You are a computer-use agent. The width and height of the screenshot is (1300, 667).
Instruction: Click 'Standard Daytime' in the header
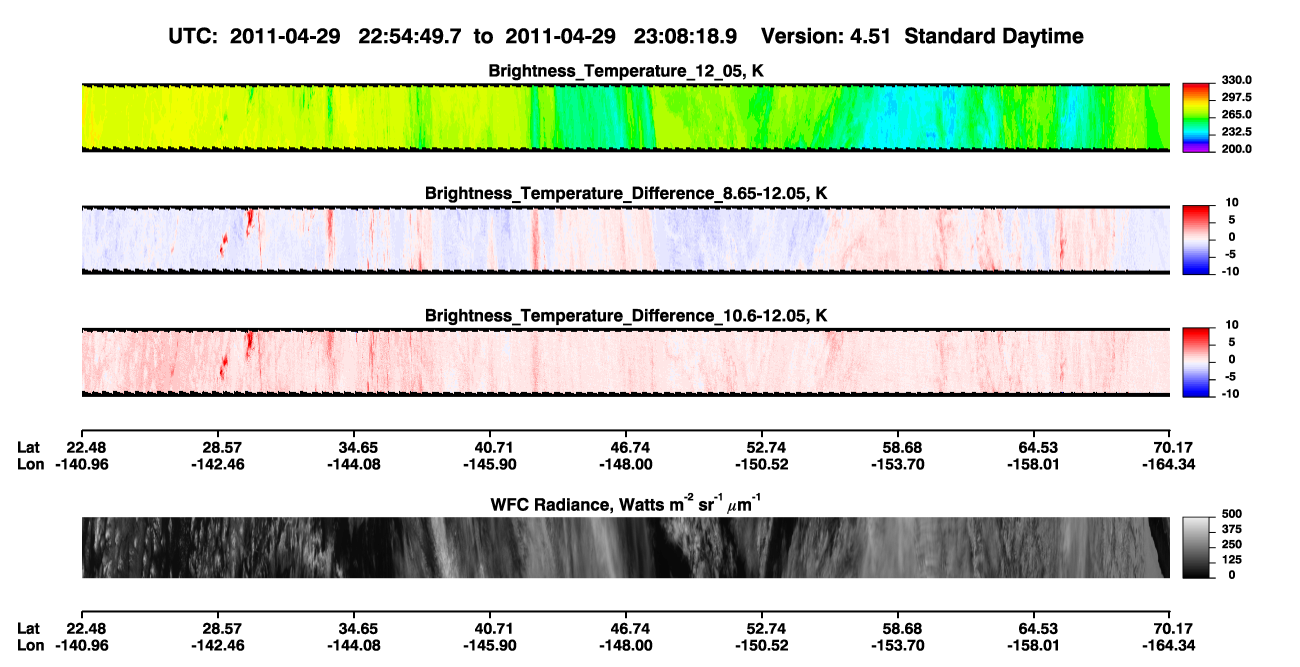coord(992,37)
